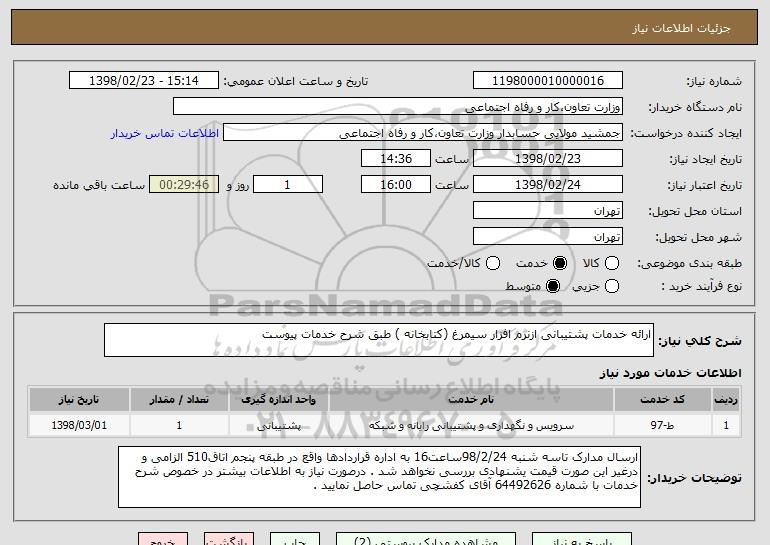This screenshot has height=545, width=770.
Task: Click the نام خدمت column header
Action: click(x=471, y=400)
